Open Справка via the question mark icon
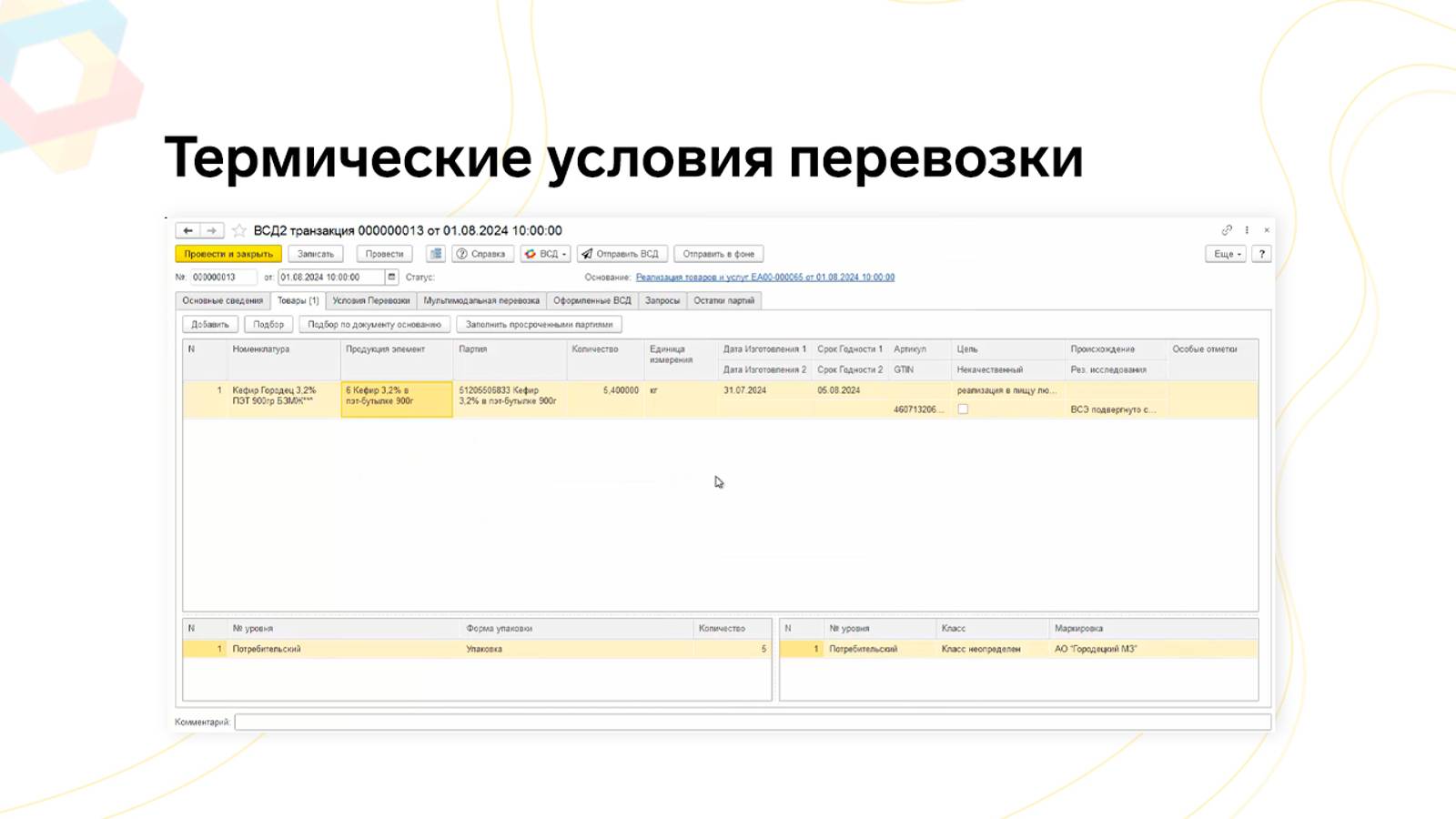This screenshot has width=1456, height=819. point(460,254)
